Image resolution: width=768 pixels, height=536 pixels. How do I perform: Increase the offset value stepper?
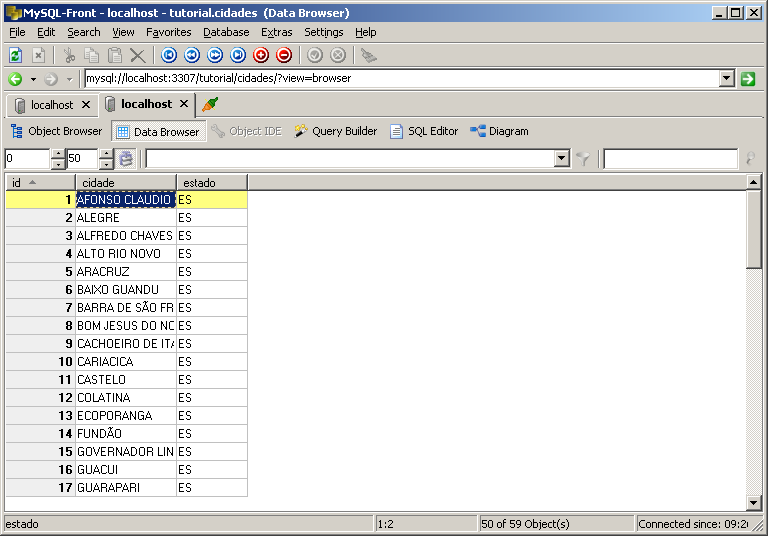click(x=58, y=154)
